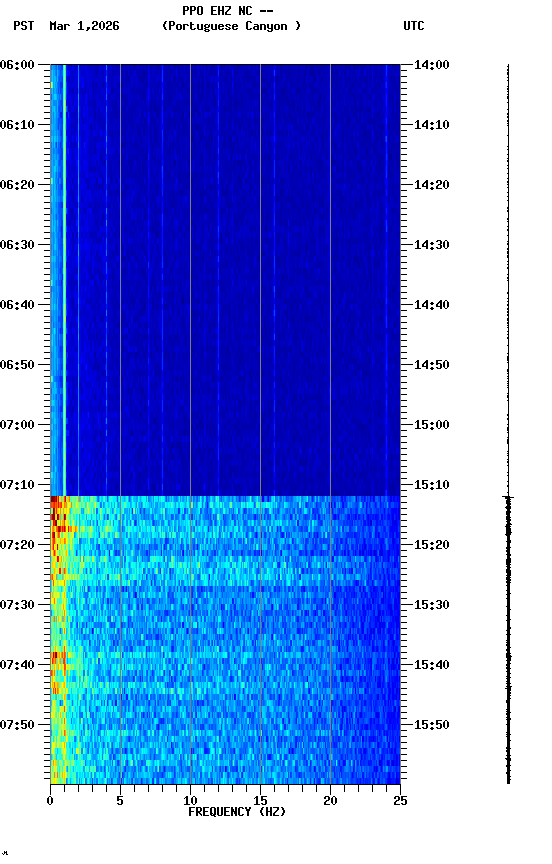
Task: Click the PST timezone label
Action: (24, 26)
